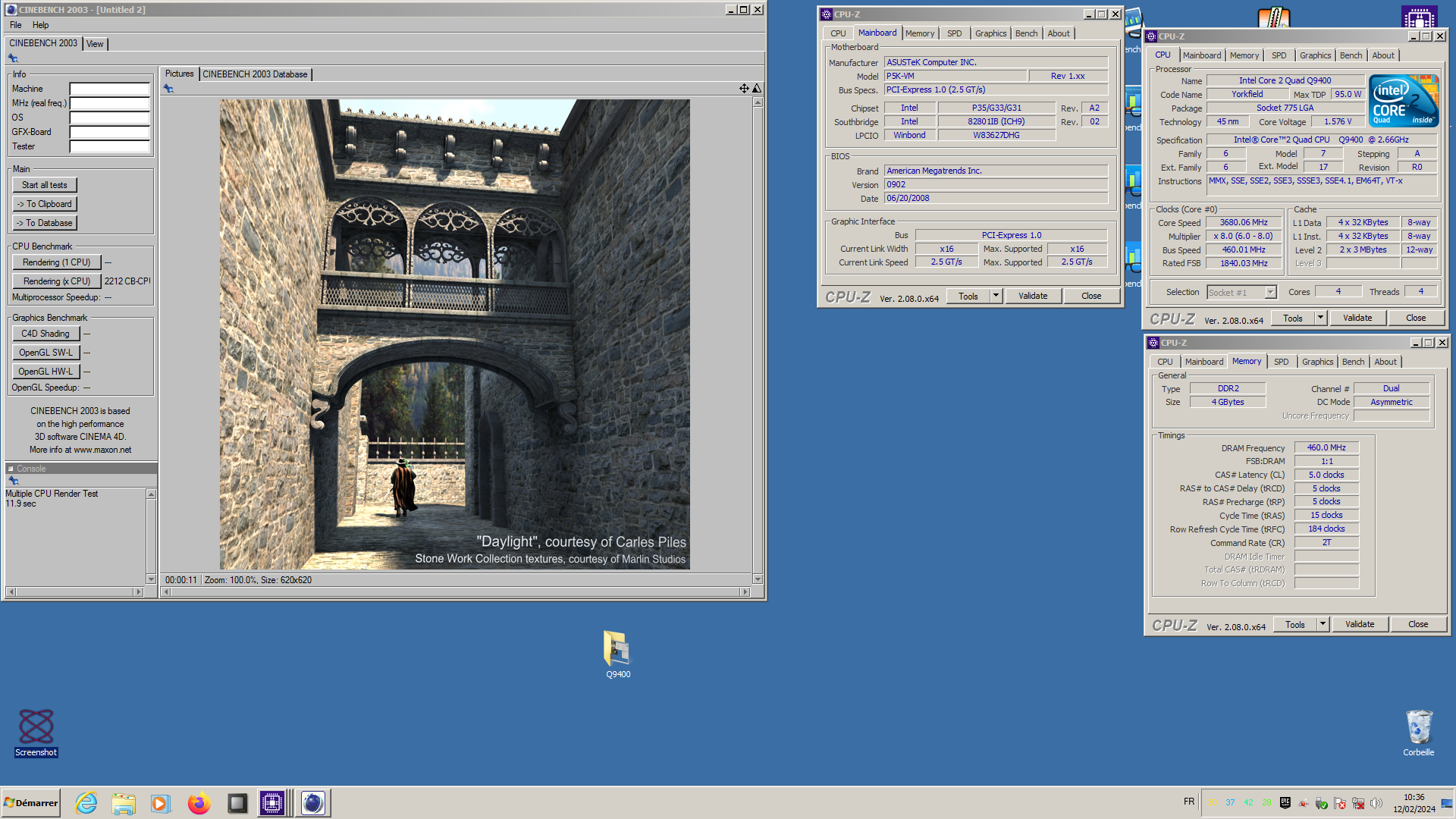Screen dimensions: 1456x819
Task: Select Bench tab in Memory CPU-Z window
Action: coord(1353,362)
